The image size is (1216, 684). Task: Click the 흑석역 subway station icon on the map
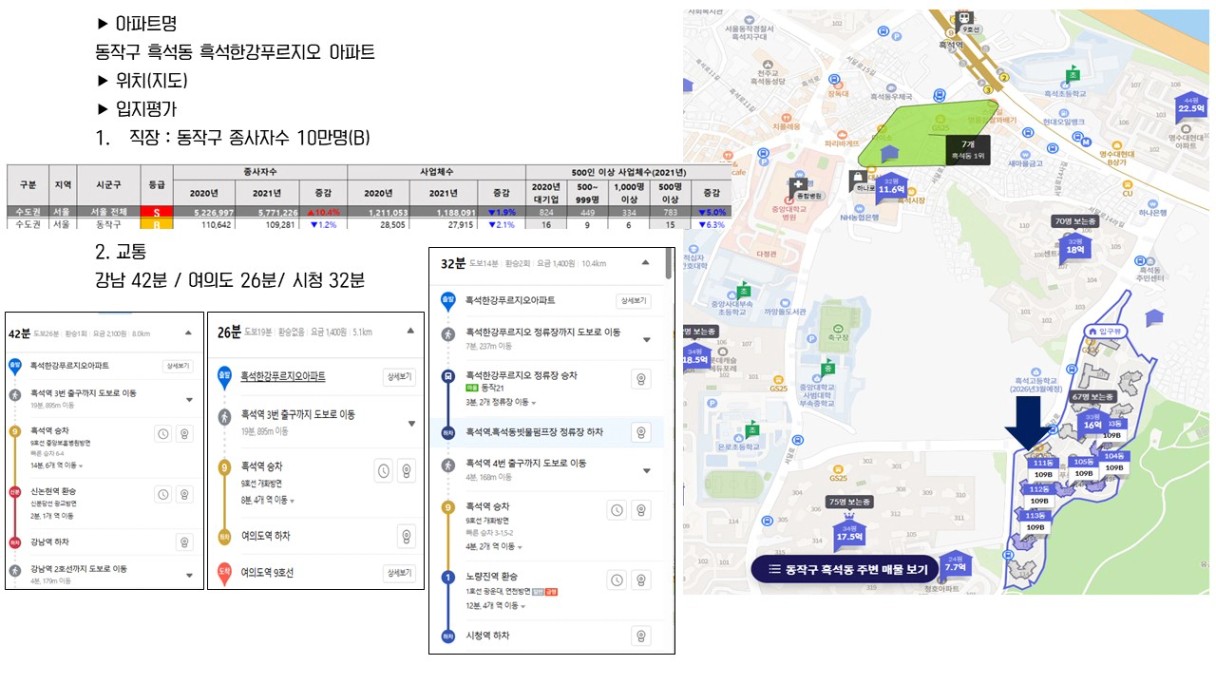point(964,18)
